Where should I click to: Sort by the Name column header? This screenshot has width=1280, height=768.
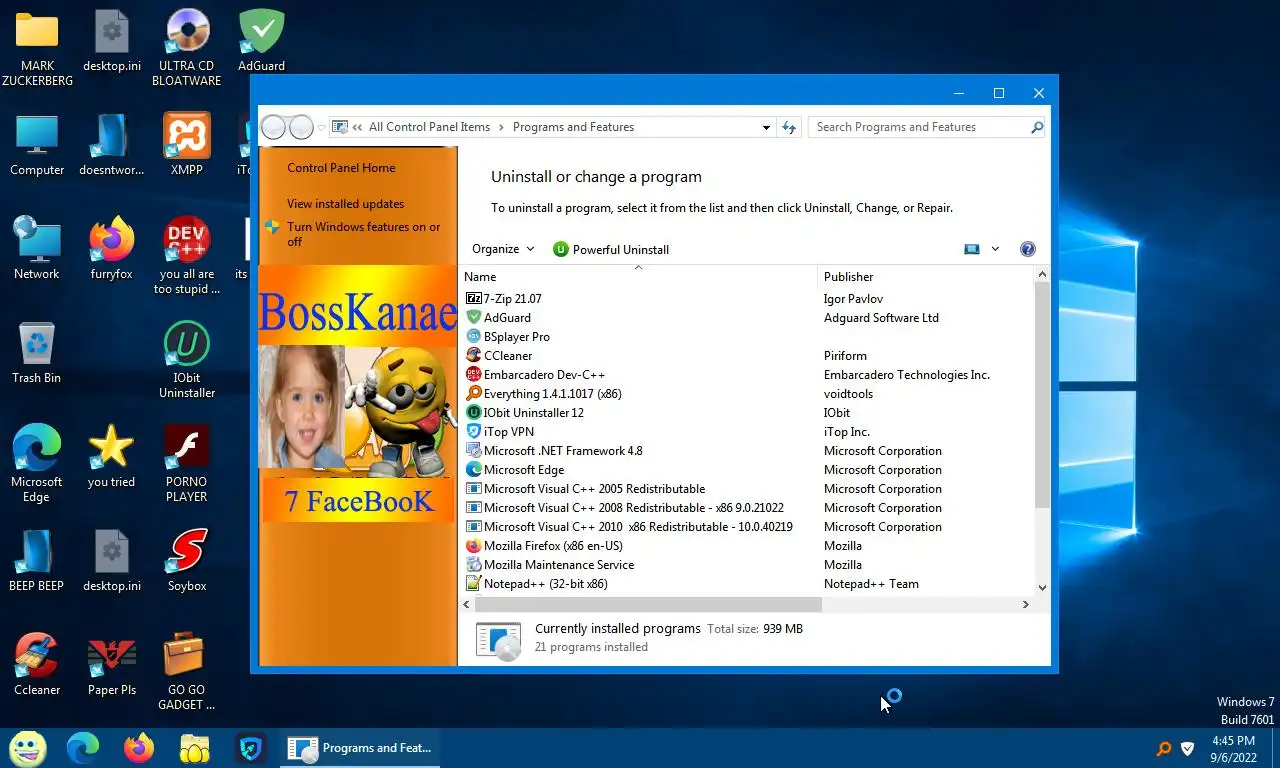coord(639,277)
